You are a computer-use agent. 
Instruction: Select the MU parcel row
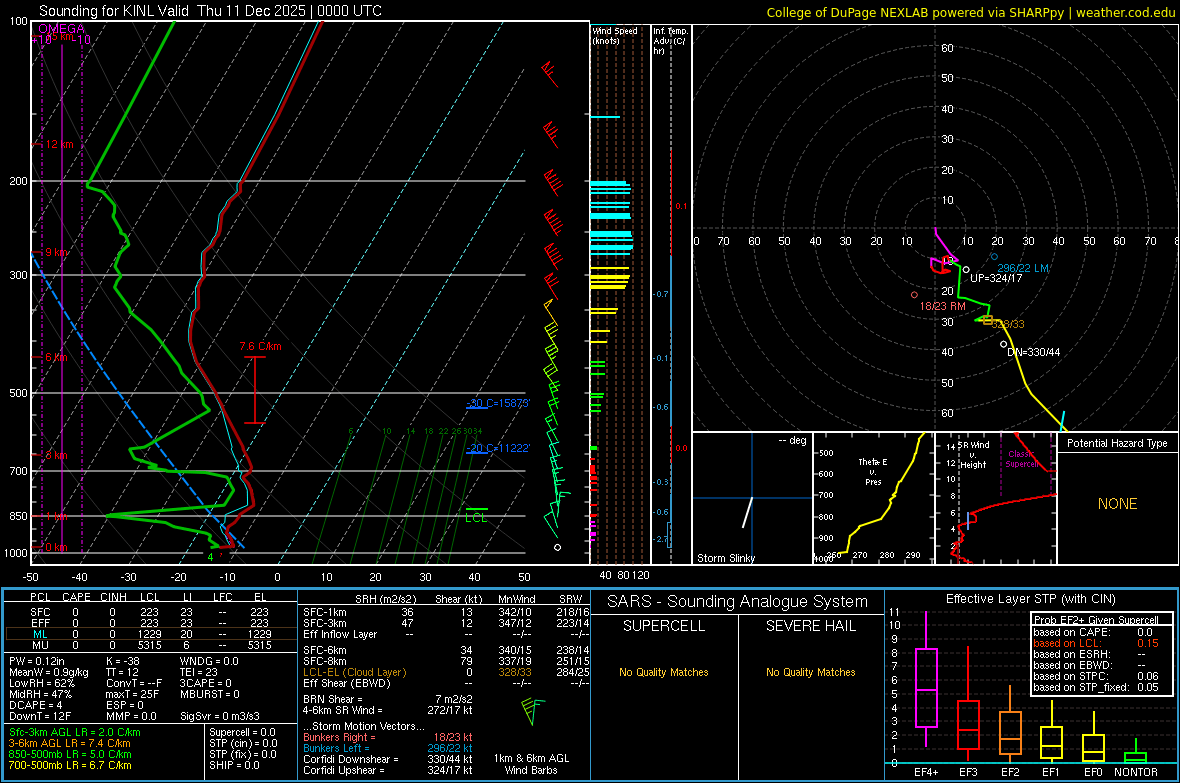coord(151,645)
